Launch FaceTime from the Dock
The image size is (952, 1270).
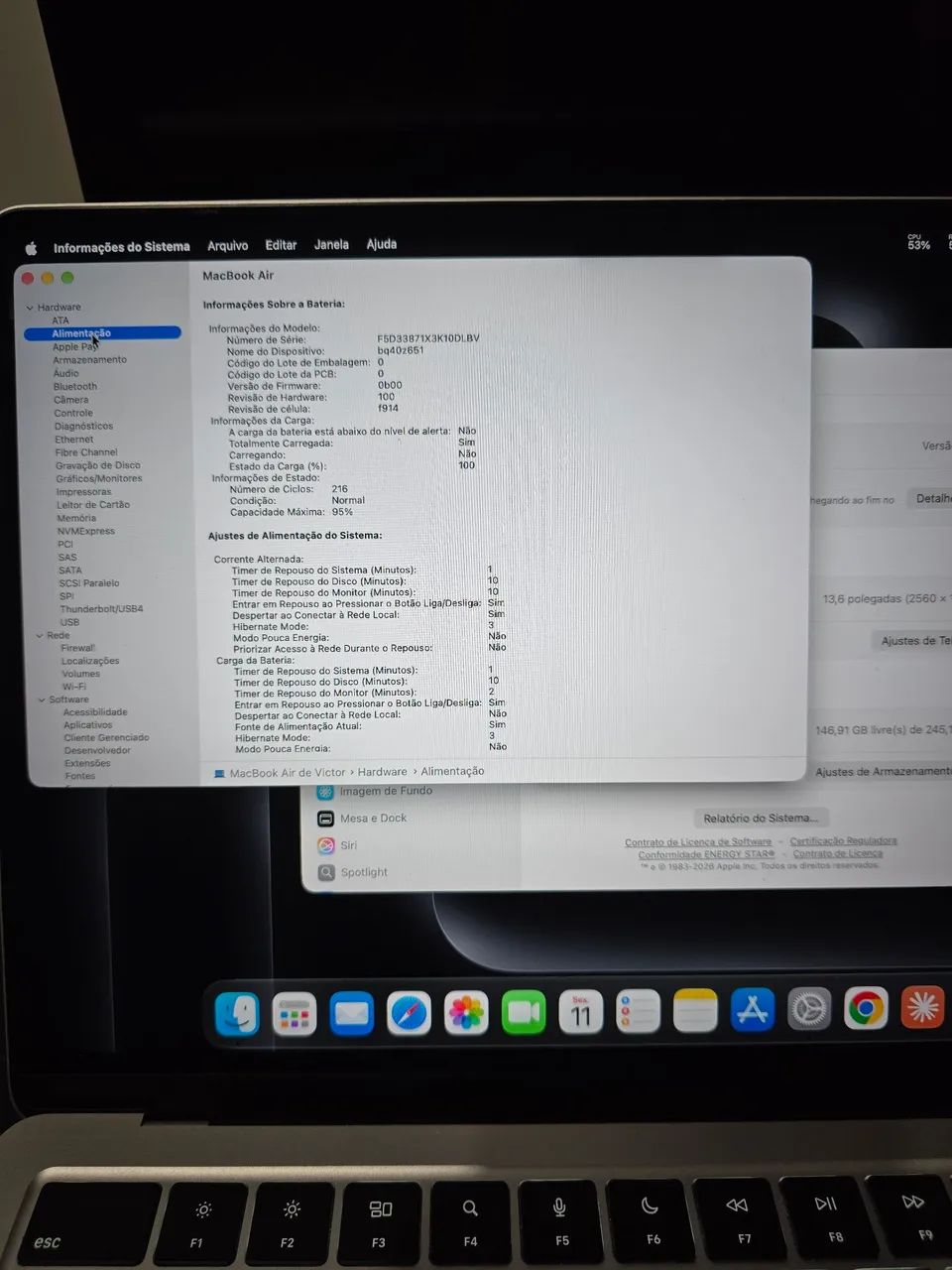click(524, 1012)
